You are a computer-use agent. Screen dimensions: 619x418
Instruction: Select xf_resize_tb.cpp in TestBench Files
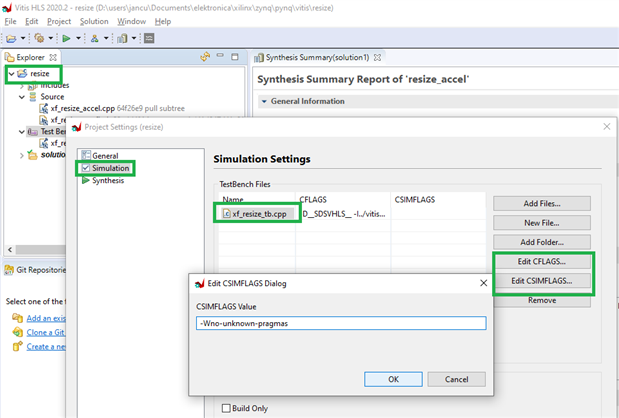259,213
